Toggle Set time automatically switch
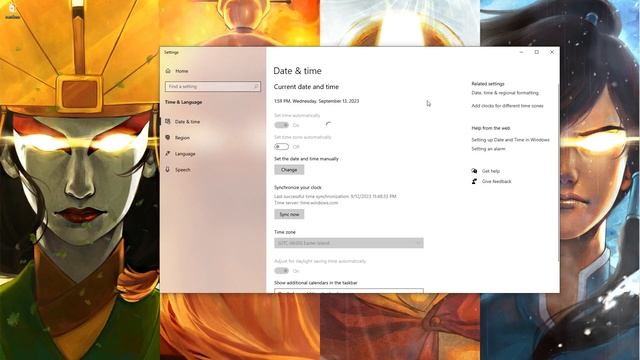The width and height of the screenshot is (640, 360). point(282,125)
